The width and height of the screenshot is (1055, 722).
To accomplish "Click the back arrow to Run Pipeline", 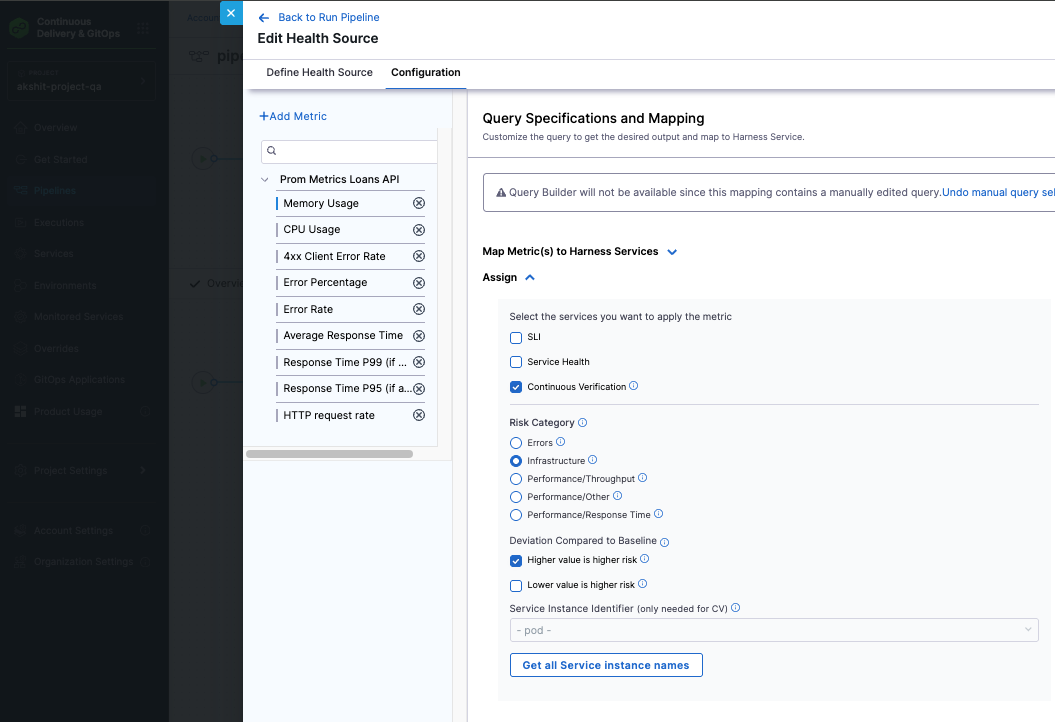I will click(264, 18).
